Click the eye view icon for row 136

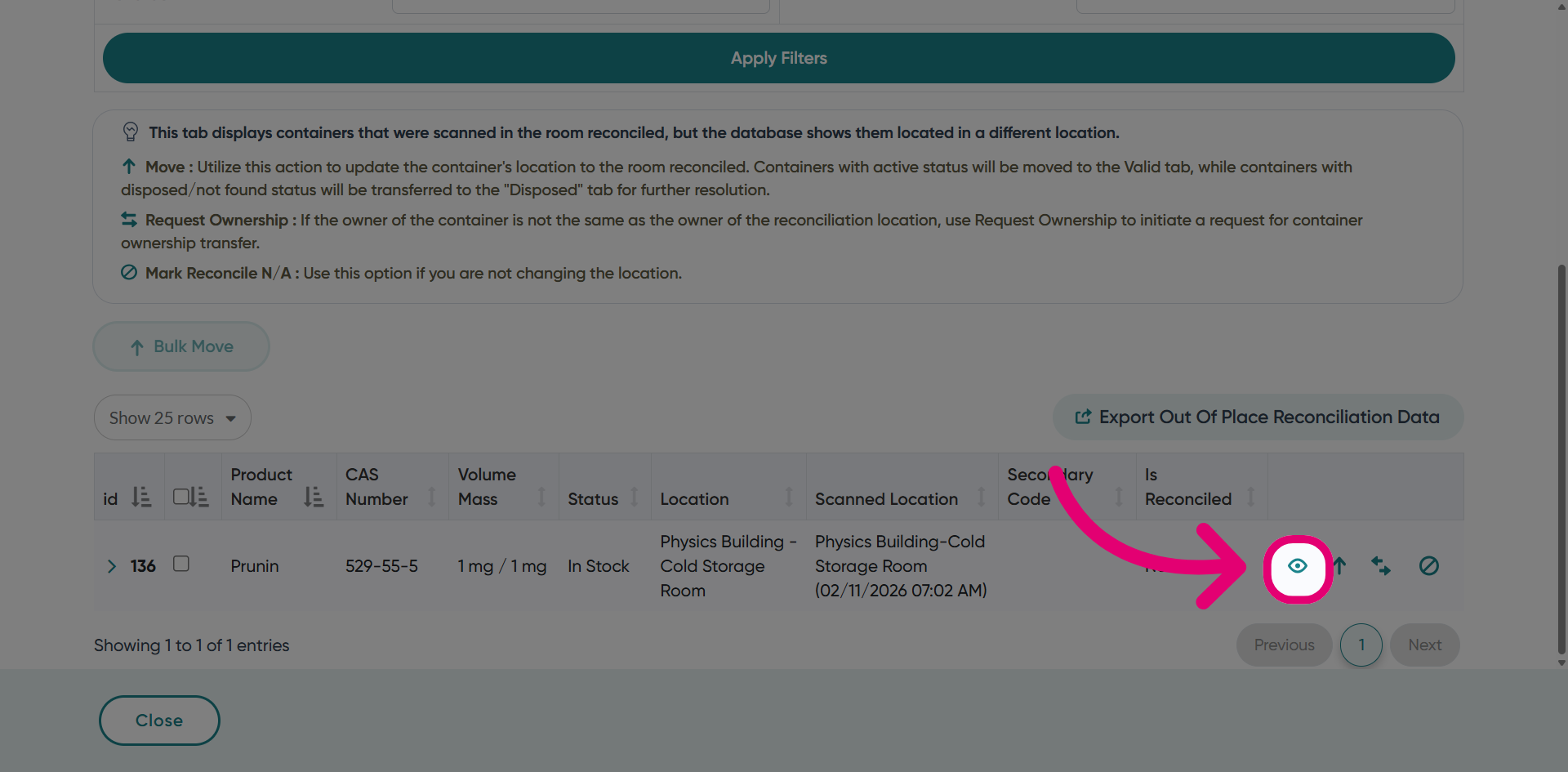[1297, 566]
